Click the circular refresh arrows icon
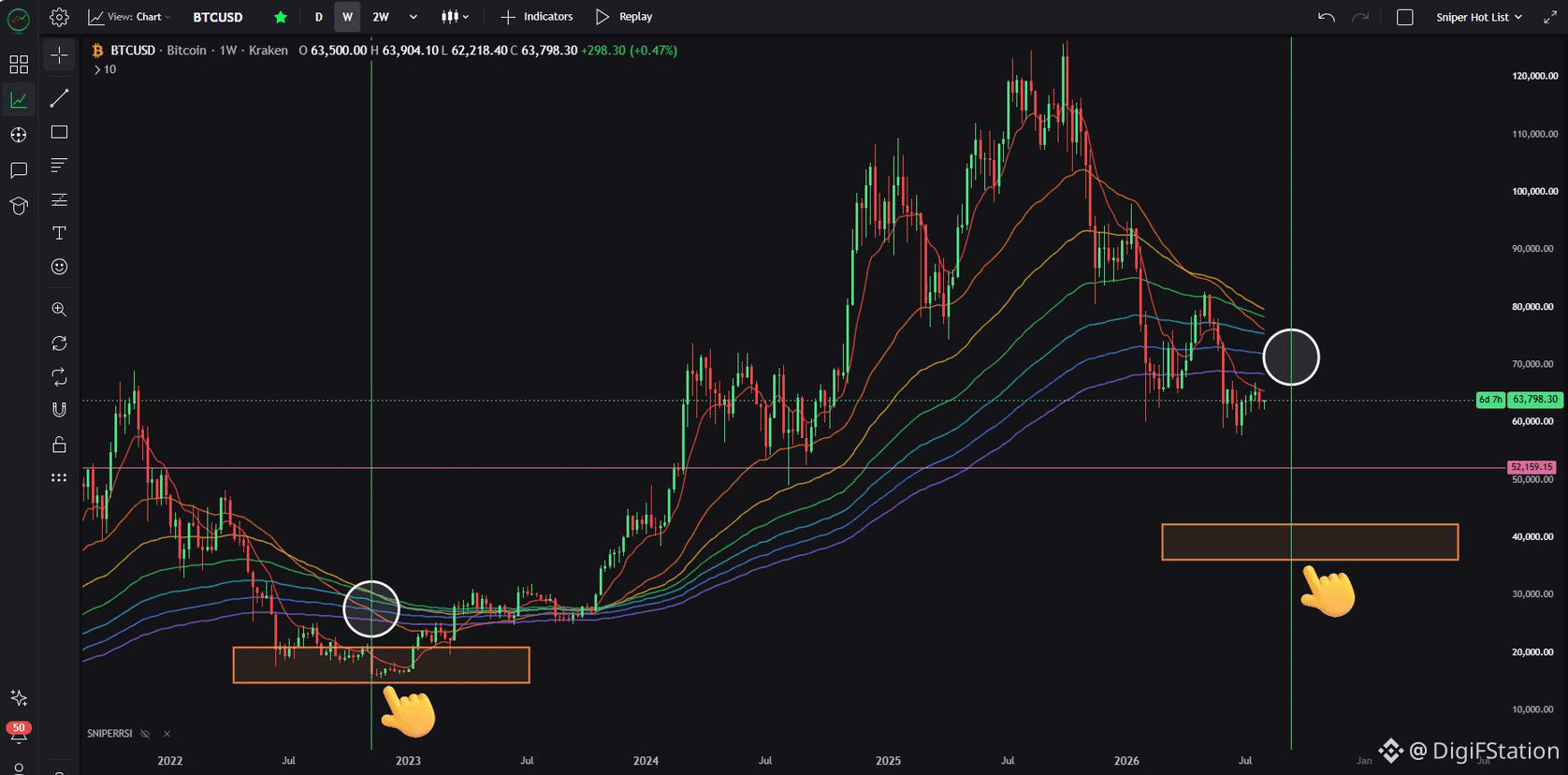1568x775 pixels. tap(59, 344)
